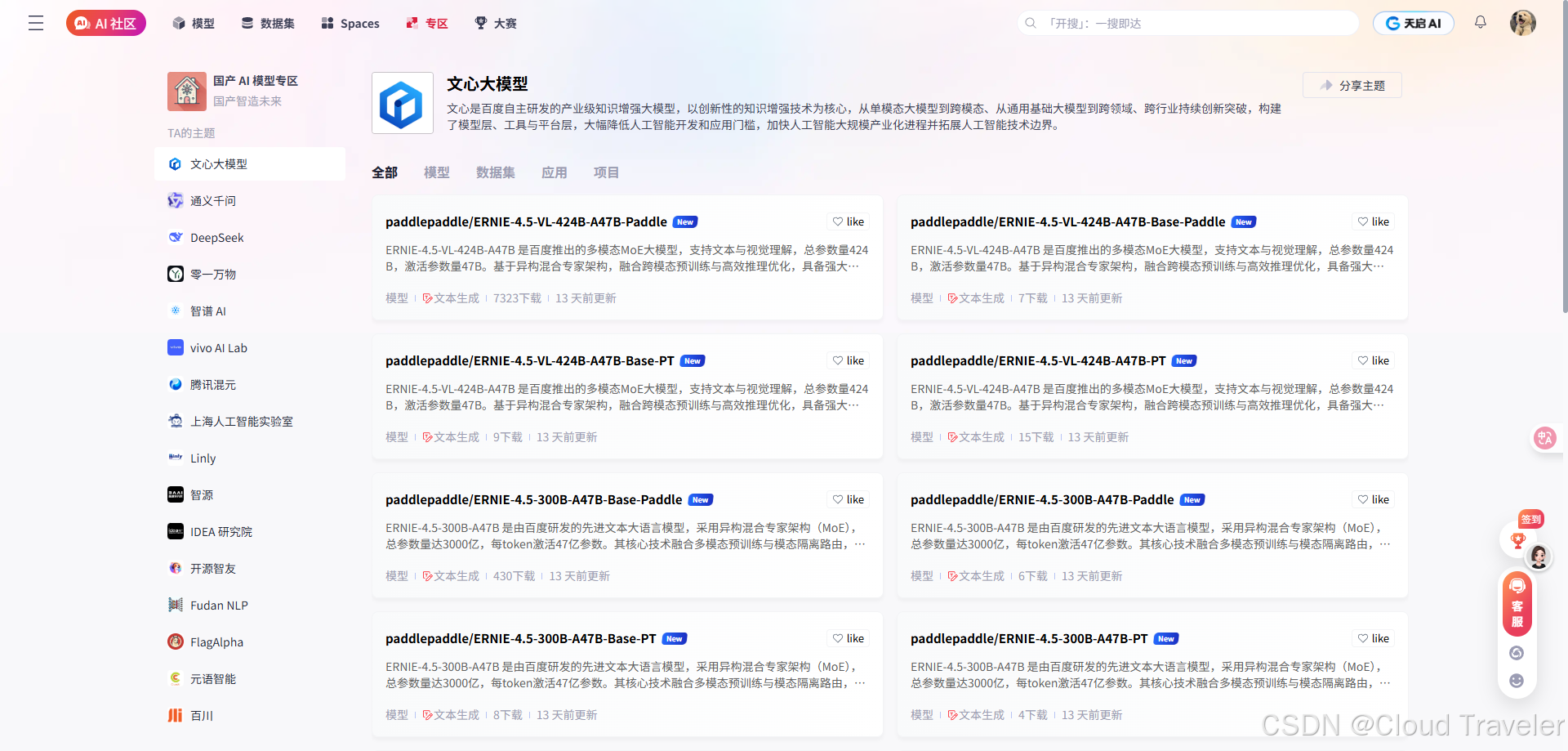Click the floating refresh circle icon
The height and width of the screenshot is (751, 1568).
click(1517, 653)
